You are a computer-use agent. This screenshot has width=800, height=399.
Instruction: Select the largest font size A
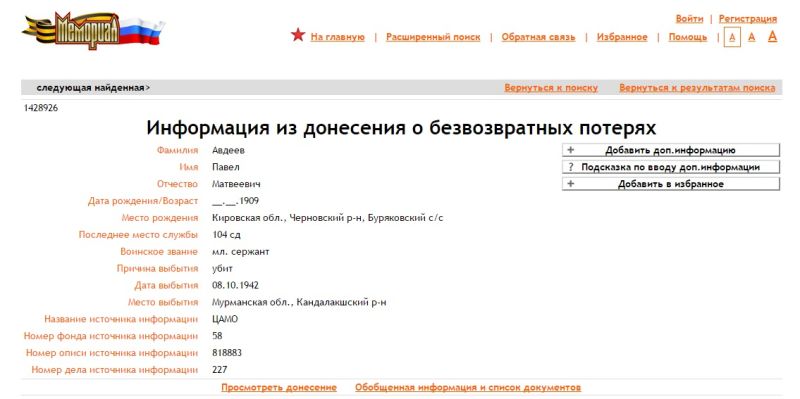pyautogui.click(x=772, y=36)
